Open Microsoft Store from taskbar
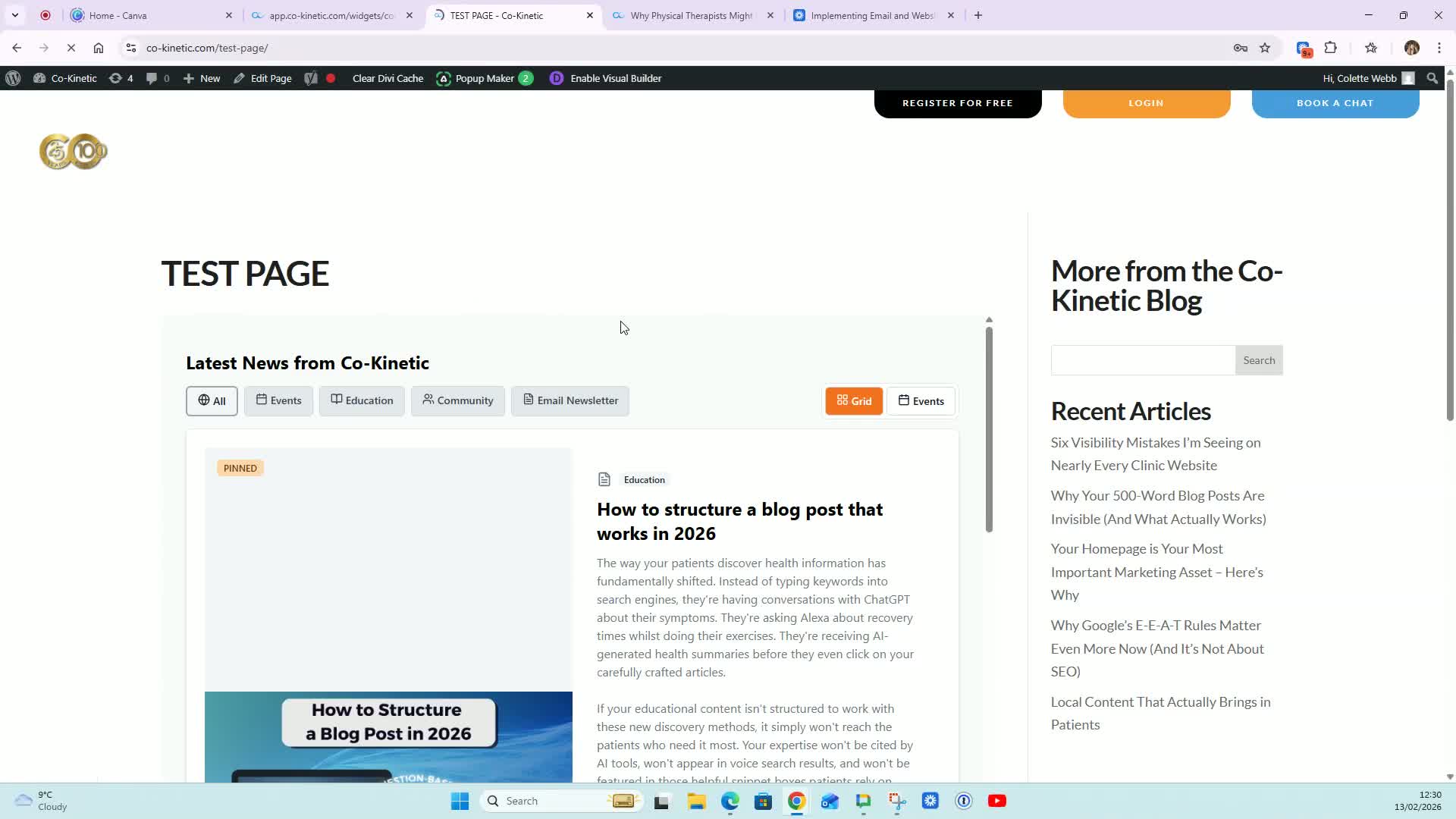The image size is (1456, 819). pyautogui.click(x=763, y=801)
